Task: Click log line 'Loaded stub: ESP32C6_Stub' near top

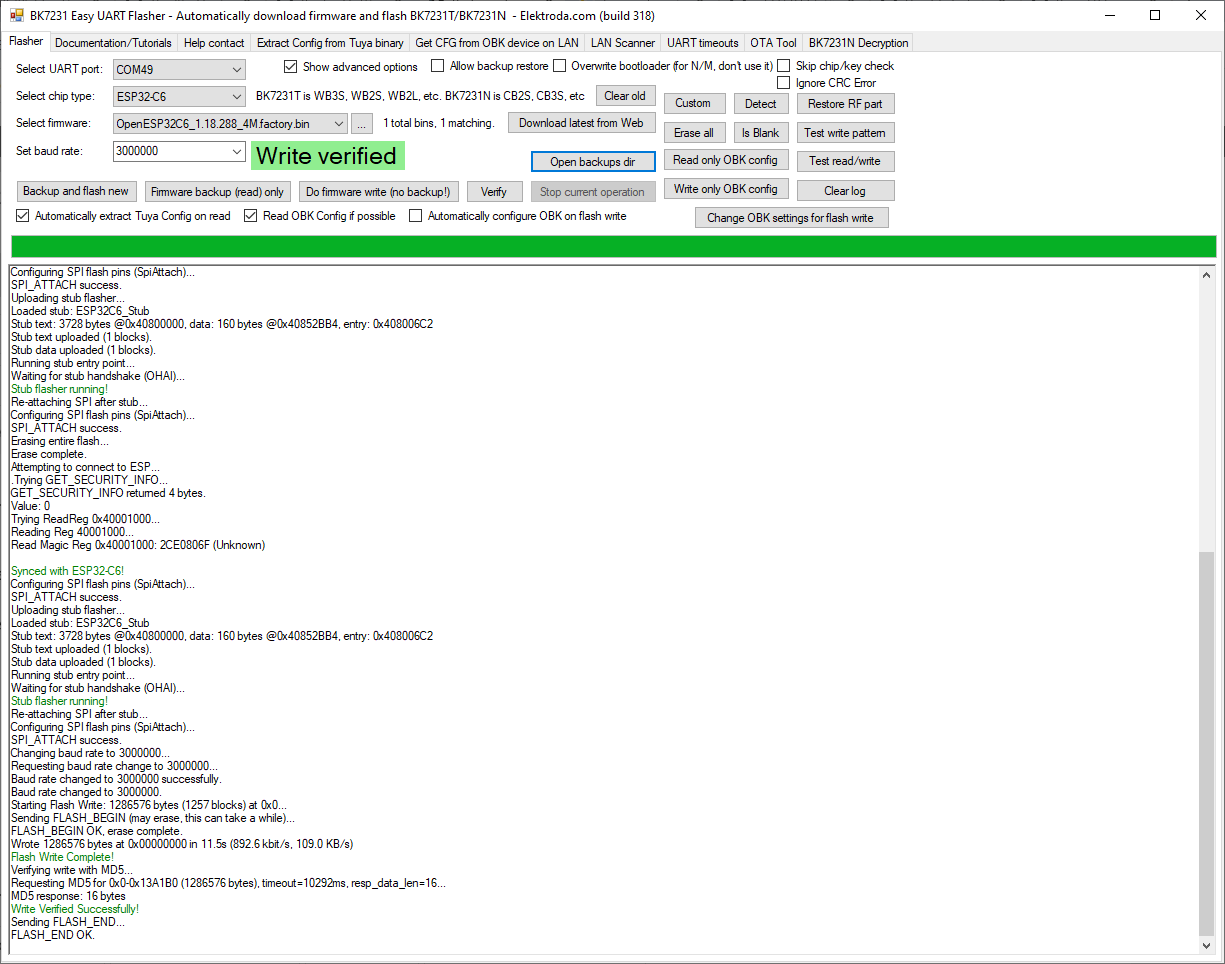Action: [80, 311]
